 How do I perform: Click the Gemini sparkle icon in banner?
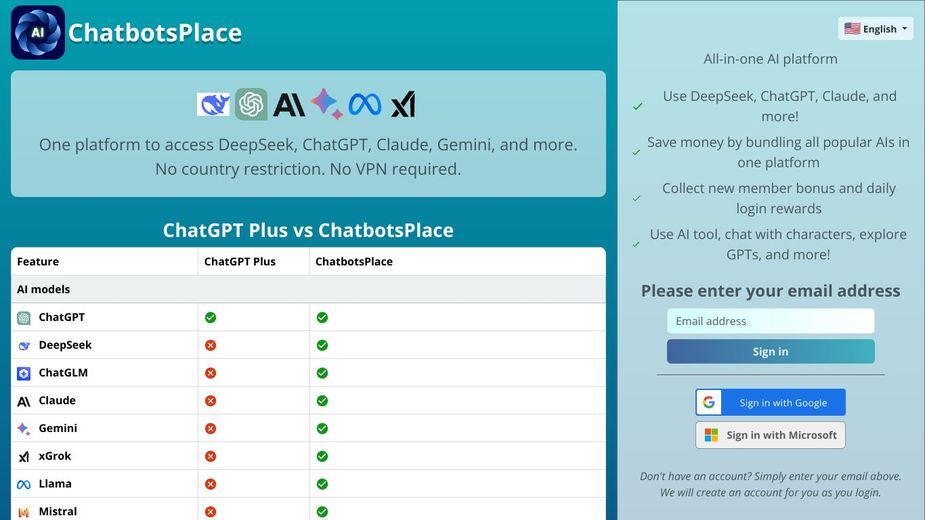(x=327, y=104)
